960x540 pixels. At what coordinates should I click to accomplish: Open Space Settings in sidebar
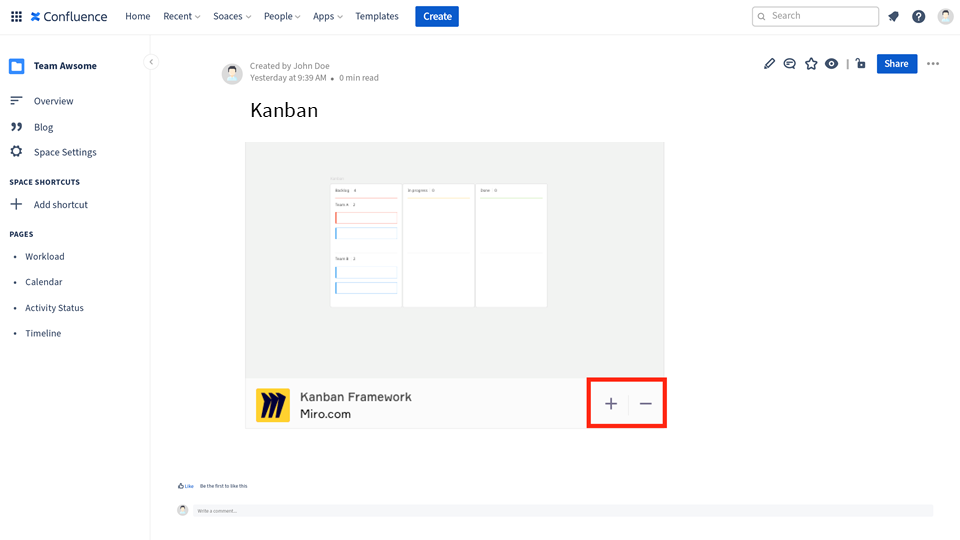coord(65,152)
